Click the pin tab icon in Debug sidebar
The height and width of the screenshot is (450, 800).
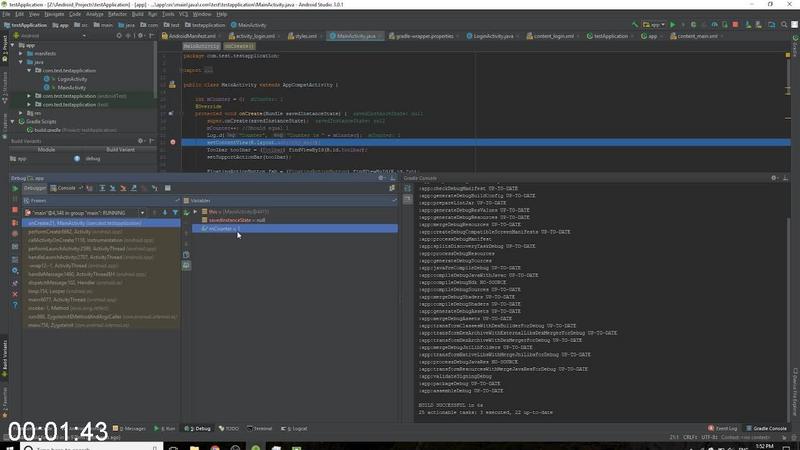point(15,283)
